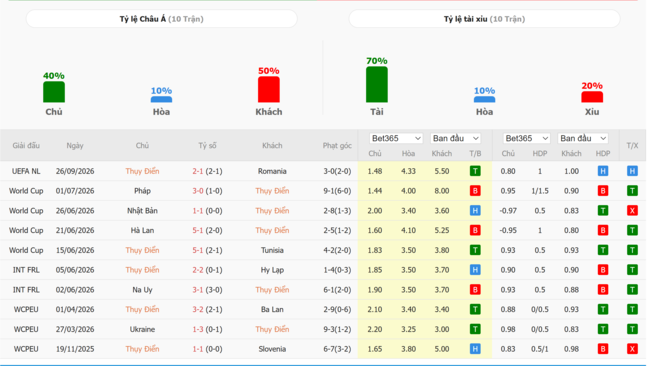Click the 5-1 score in Hà Lan row

198,230
